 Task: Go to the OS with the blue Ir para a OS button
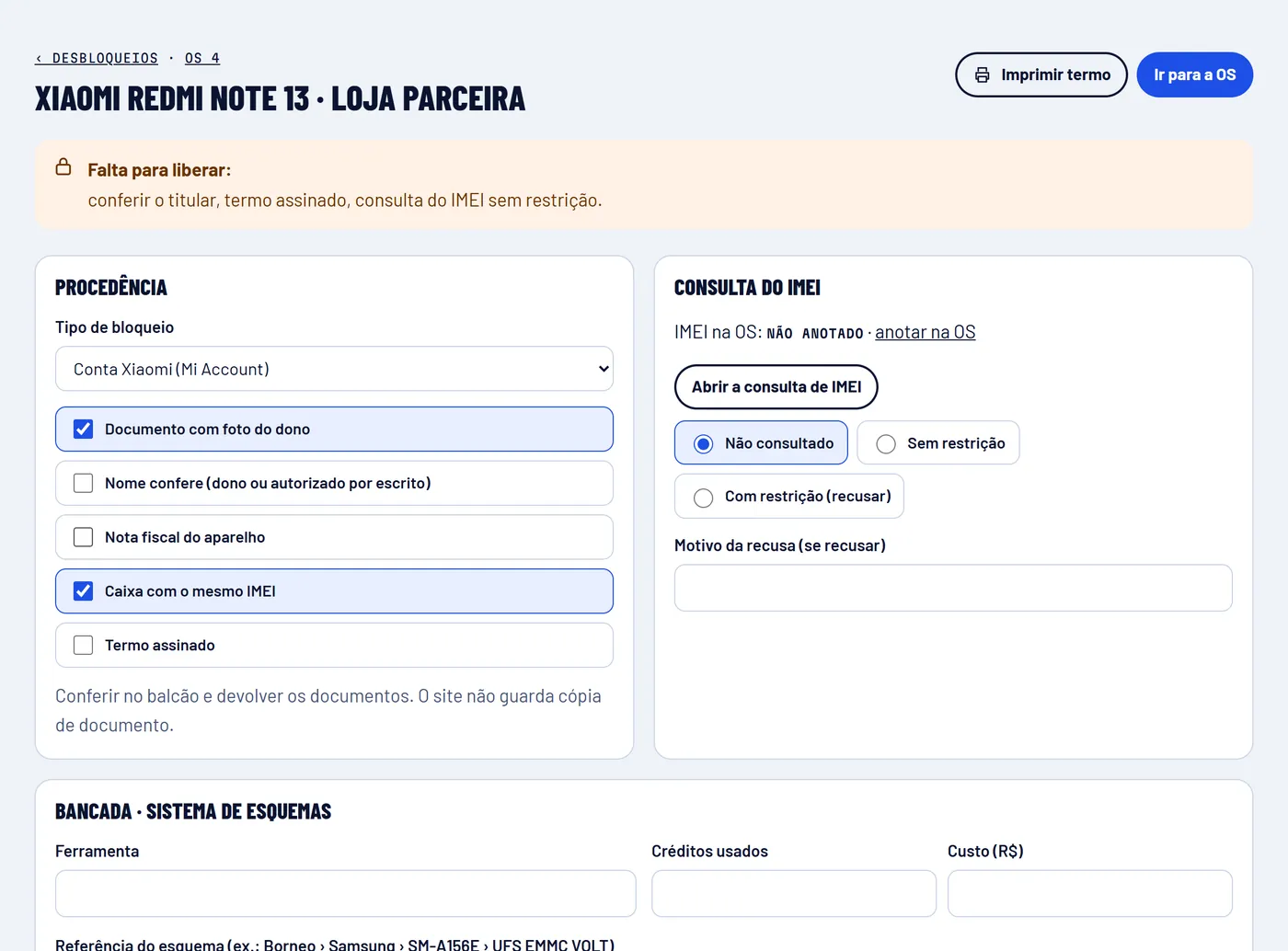[x=1194, y=74]
